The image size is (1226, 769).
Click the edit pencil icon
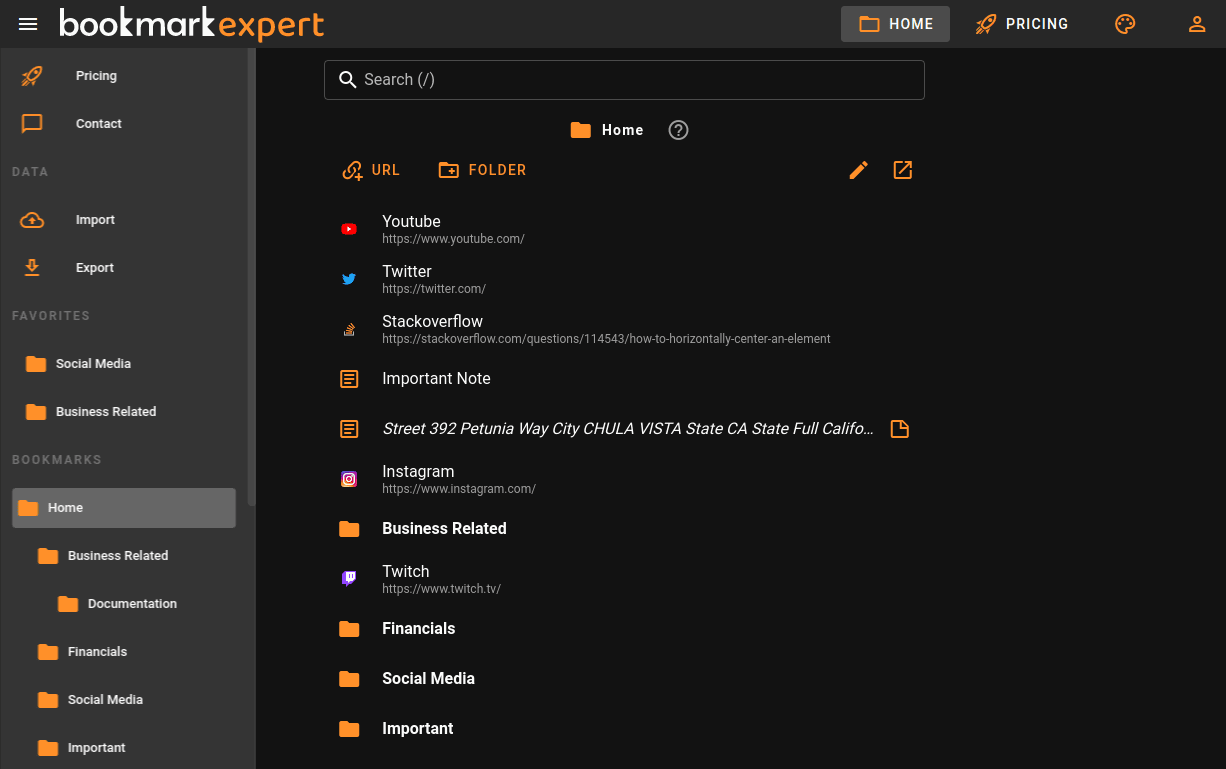858,170
